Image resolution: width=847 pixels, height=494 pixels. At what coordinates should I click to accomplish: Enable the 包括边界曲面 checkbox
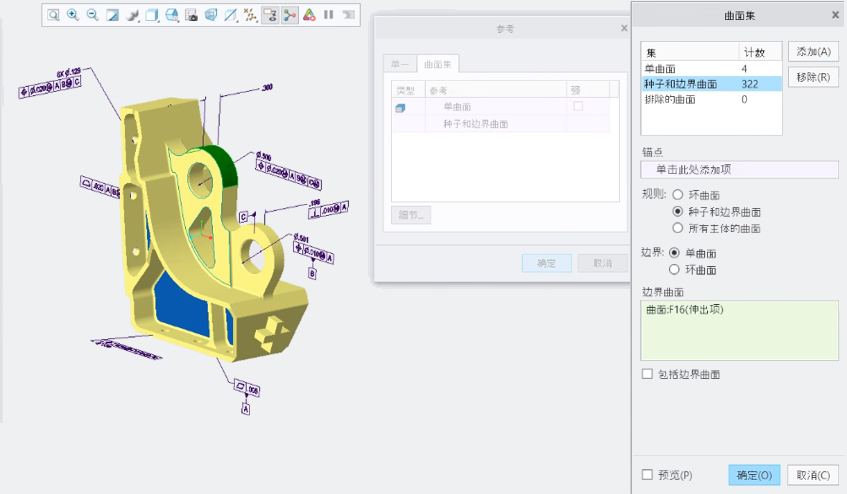click(648, 374)
